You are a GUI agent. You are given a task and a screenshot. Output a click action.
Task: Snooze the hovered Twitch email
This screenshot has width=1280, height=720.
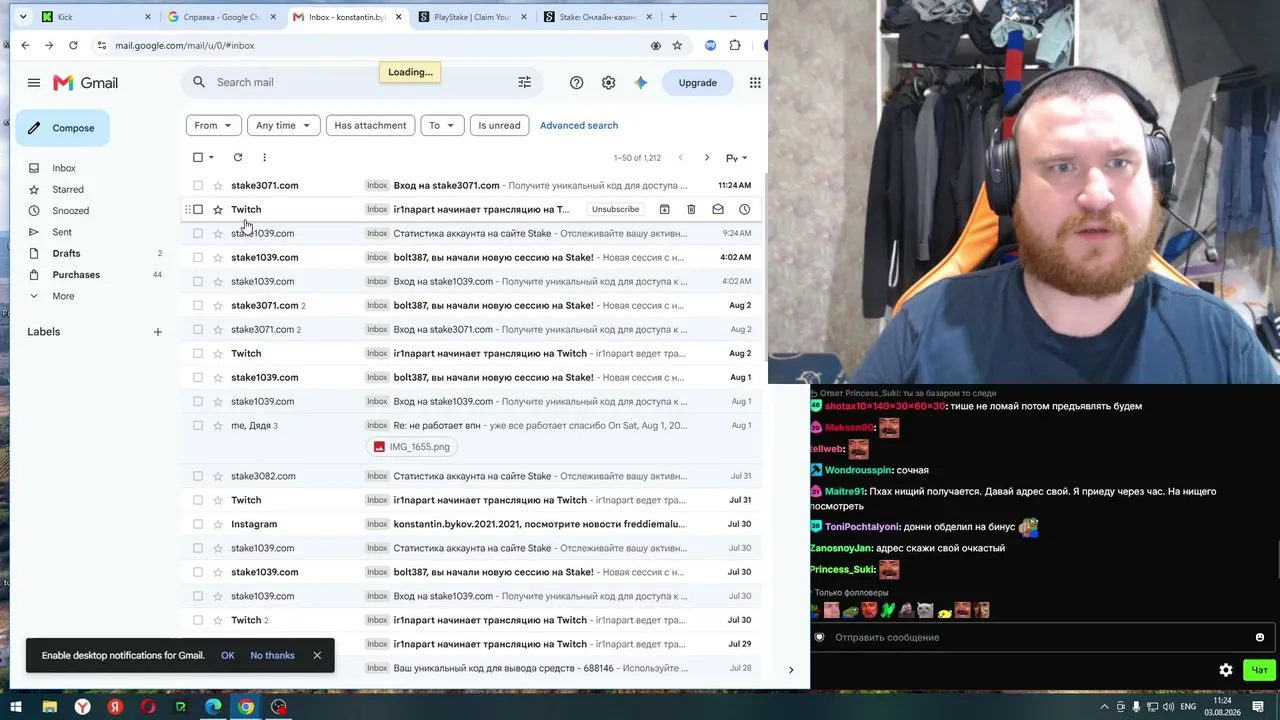click(744, 209)
